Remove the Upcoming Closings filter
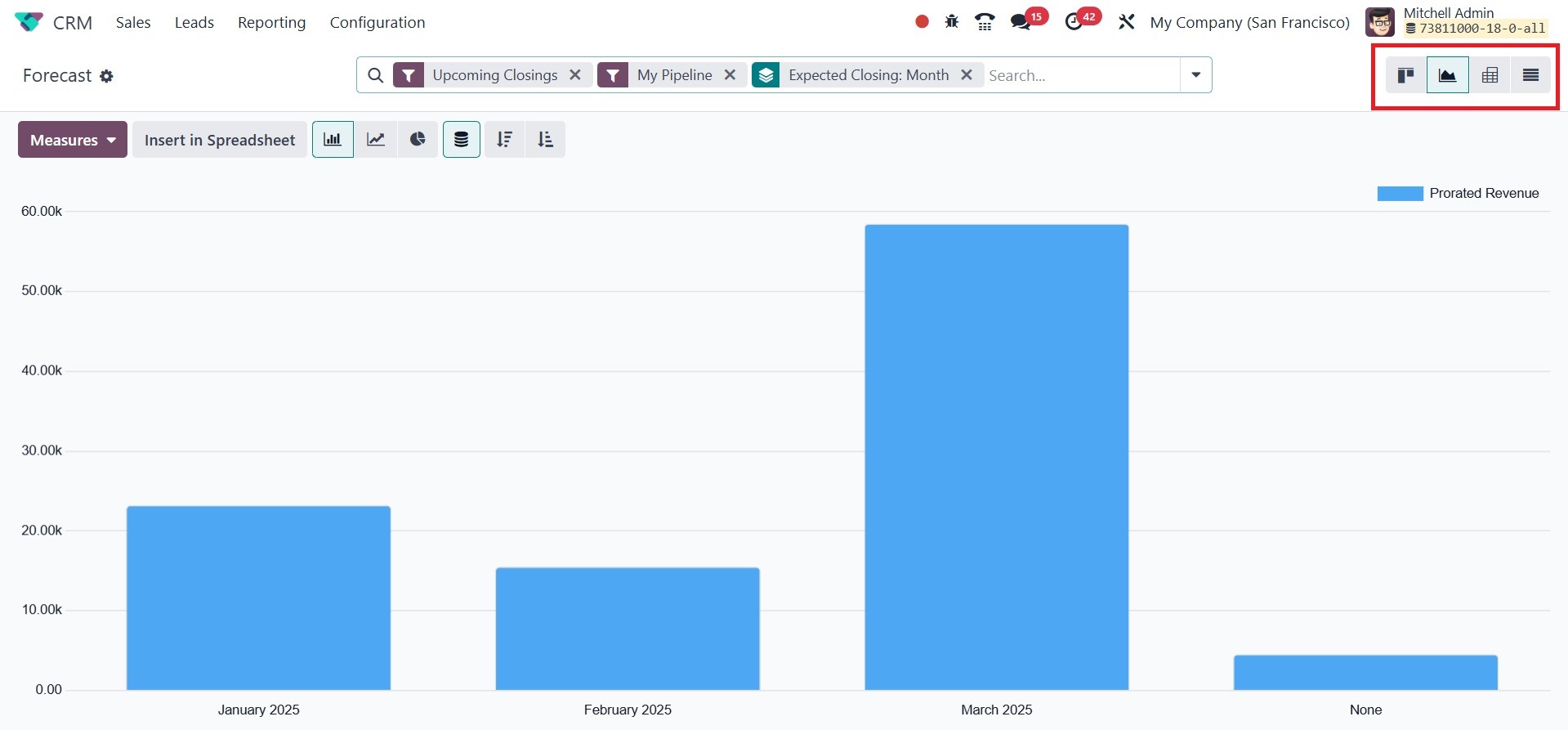The height and width of the screenshot is (730, 1568). (x=575, y=75)
